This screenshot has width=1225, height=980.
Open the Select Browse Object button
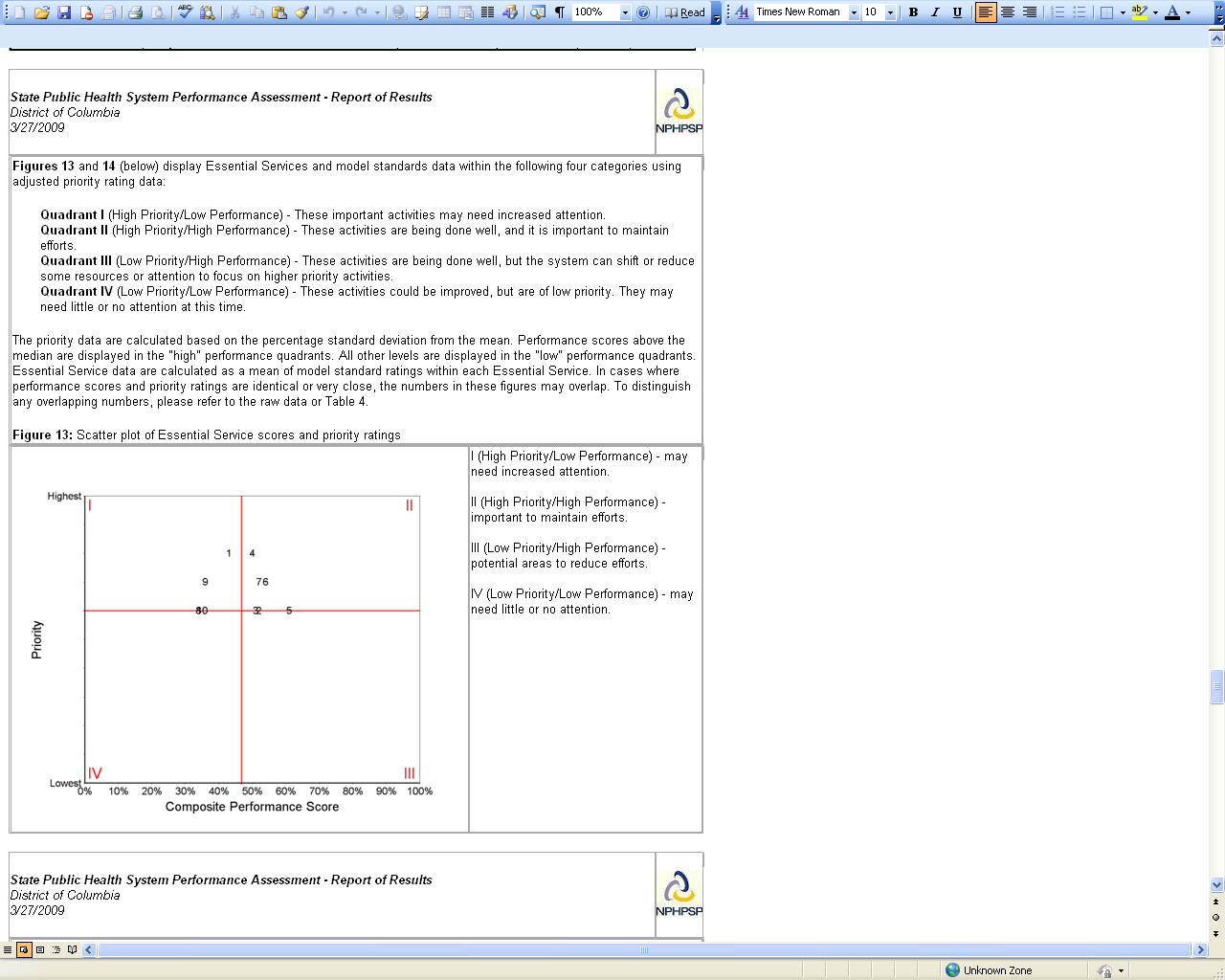pos(1217,918)
